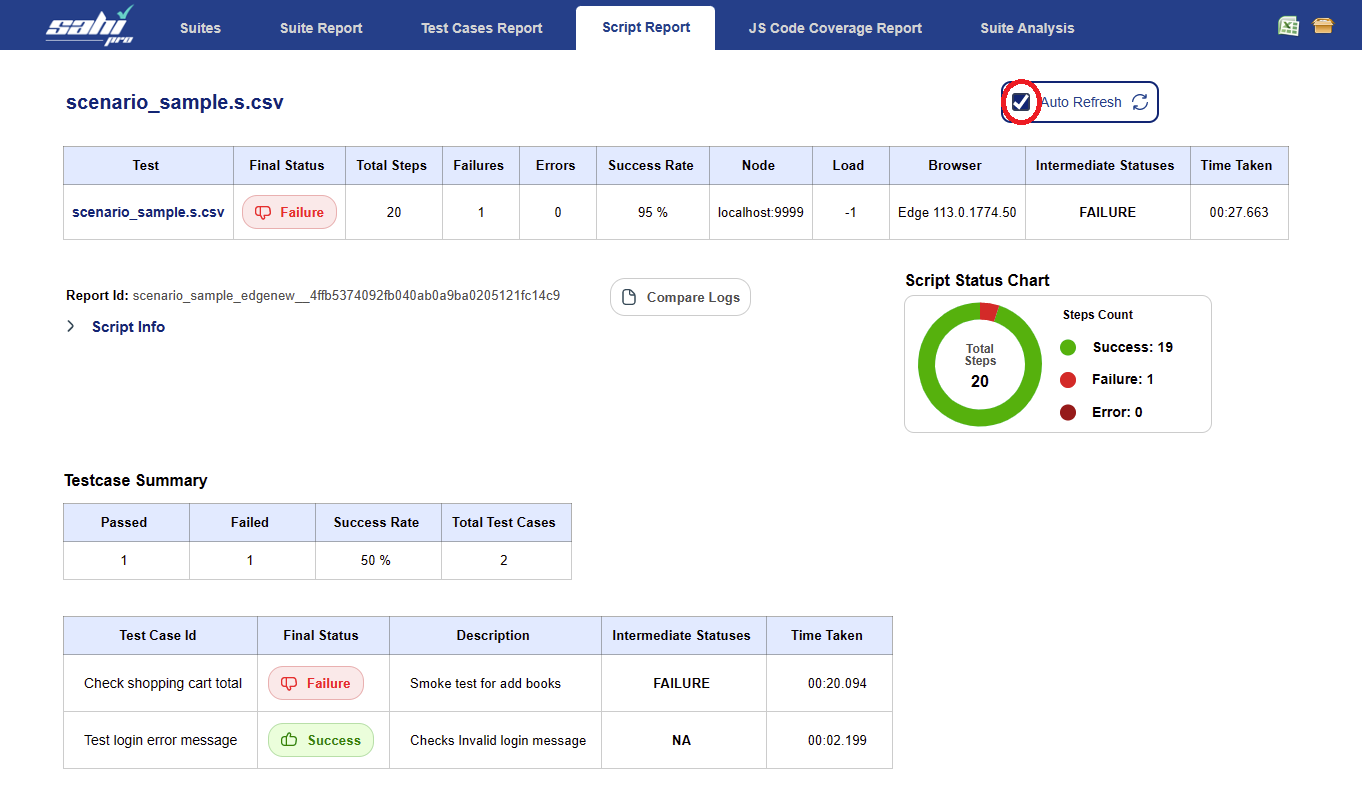Screen dimensions: 1362x793
Task: Go to the Suite Analysis tab
Action: tap(1027, 28)
